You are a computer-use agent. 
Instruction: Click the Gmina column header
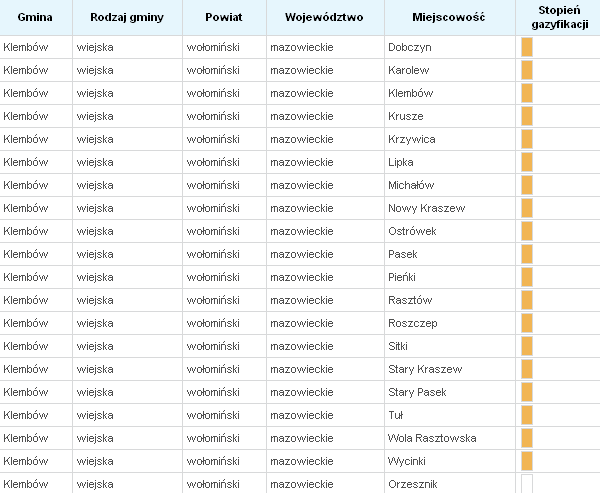[35, 18]
